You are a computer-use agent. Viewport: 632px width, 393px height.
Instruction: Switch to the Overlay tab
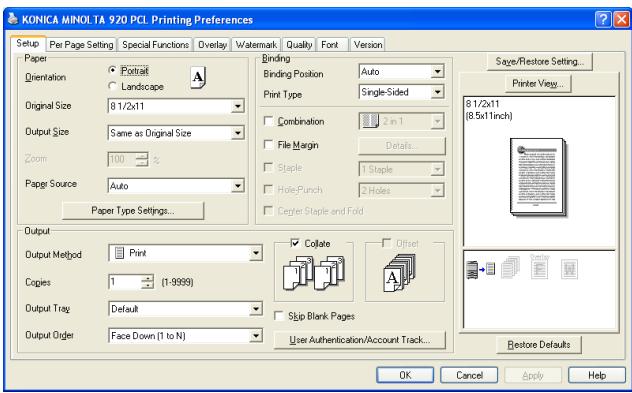(212, 45)
